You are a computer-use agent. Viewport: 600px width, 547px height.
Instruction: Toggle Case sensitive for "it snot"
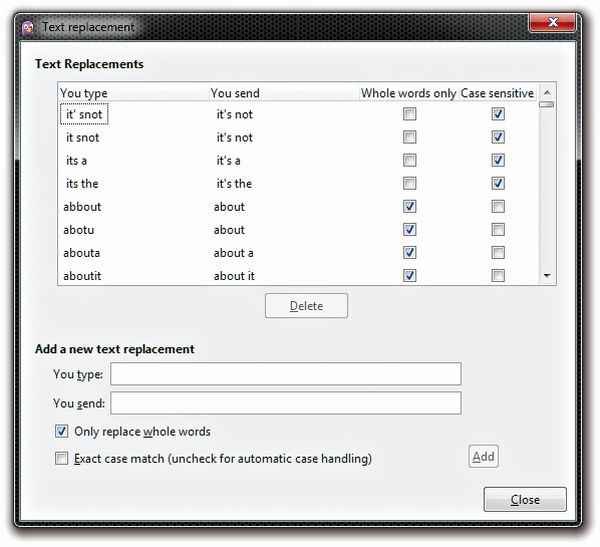[498, 137]
